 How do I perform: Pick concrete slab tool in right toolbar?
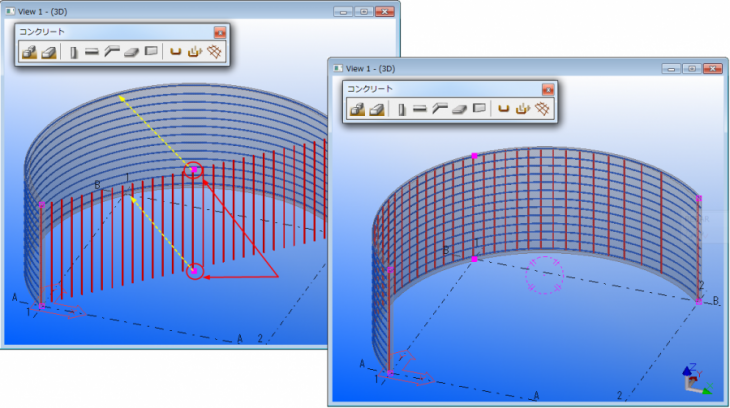[x=459, y=109]
